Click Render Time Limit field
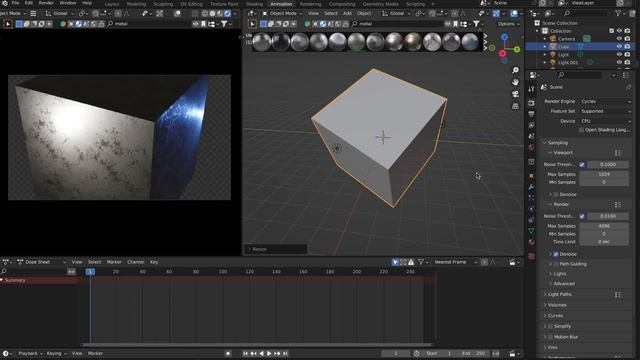640x360 pixels. coord(604,242)
